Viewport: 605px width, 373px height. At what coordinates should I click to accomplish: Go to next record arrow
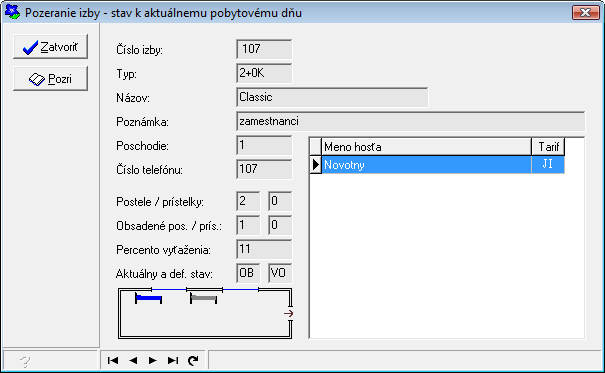153,360
